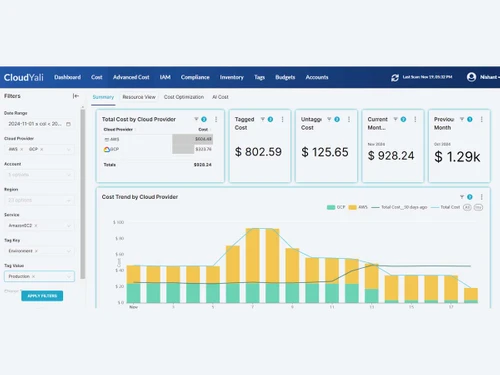The image size is (500, 375).
Task: Open kebab menu on Total Cost by Cloud Provider
Action: coord(216,119)
